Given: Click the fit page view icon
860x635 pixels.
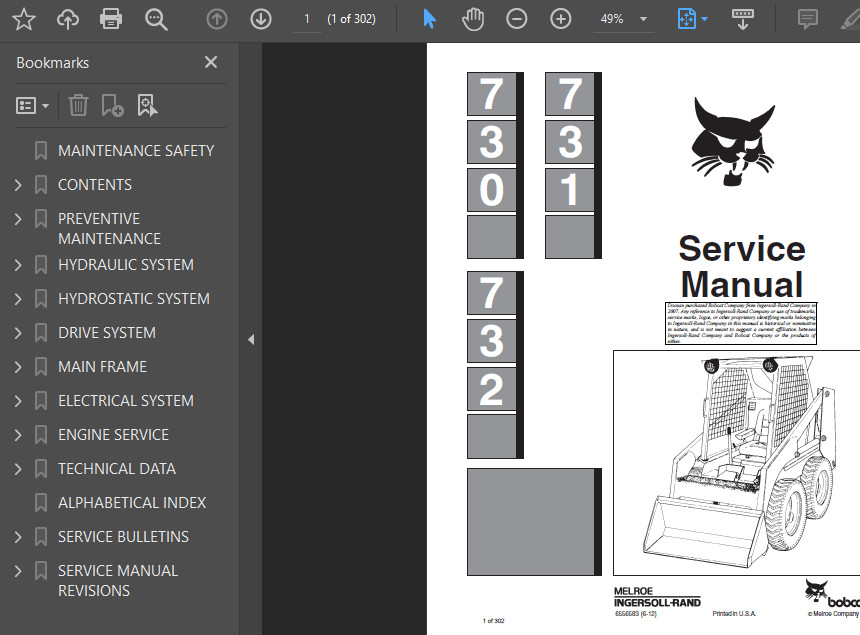Looking at the screenshot, I should pyautogui.click(x=687, y=19).
